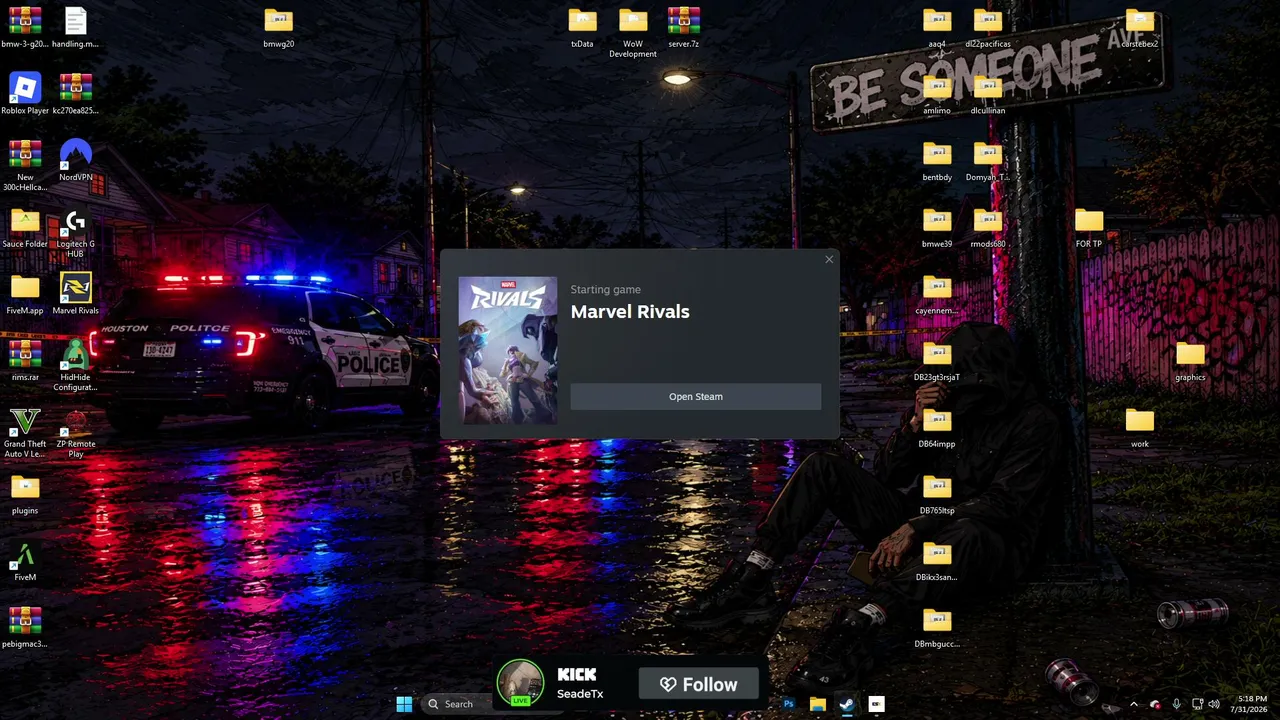Select the Logitech G HUB shortcut
The image size is (1280, 720).
pos(75,233)
